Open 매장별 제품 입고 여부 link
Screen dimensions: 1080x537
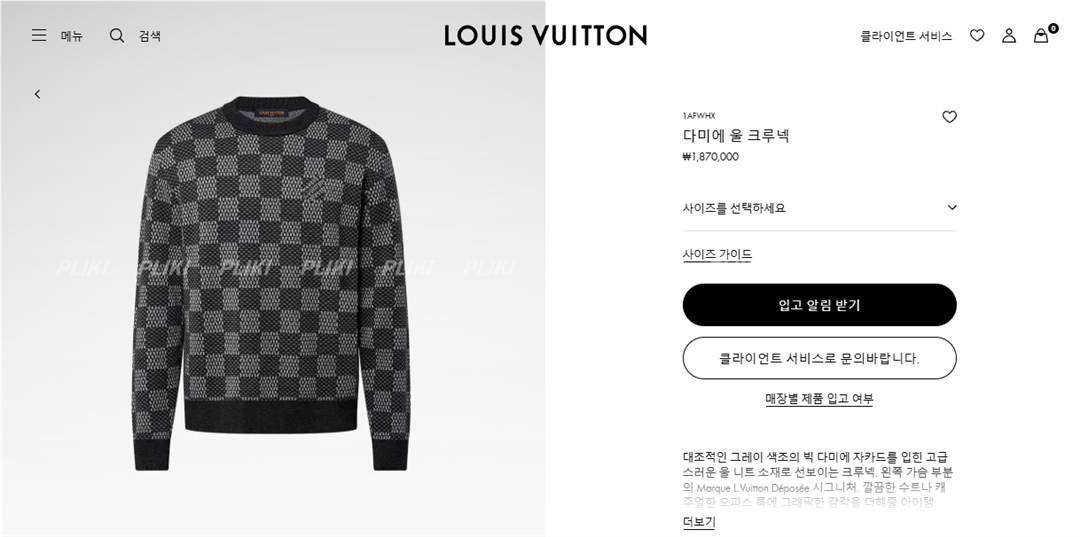tap(820, 399)
